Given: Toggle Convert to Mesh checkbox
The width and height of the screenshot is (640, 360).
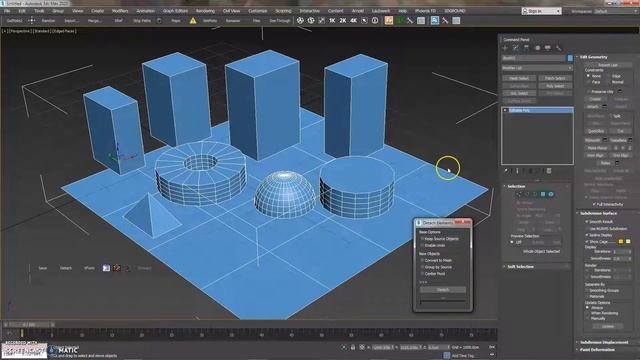Looking at the screenshot, I should [x=422, y=260].
